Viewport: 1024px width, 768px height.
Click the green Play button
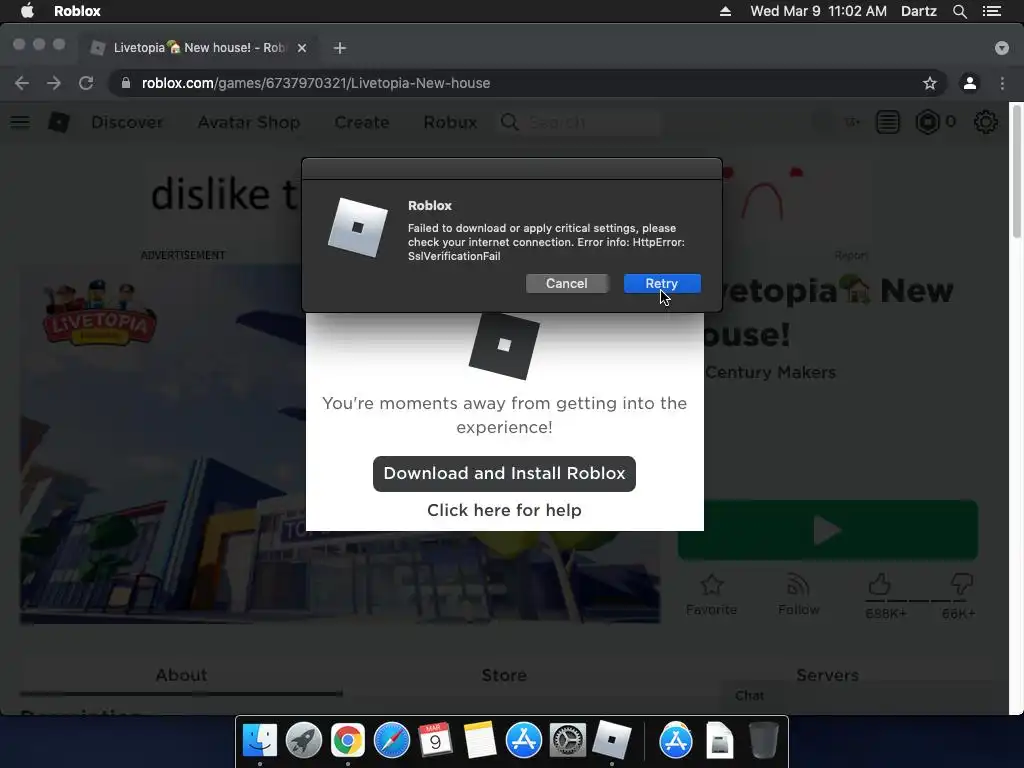(827, 530)
